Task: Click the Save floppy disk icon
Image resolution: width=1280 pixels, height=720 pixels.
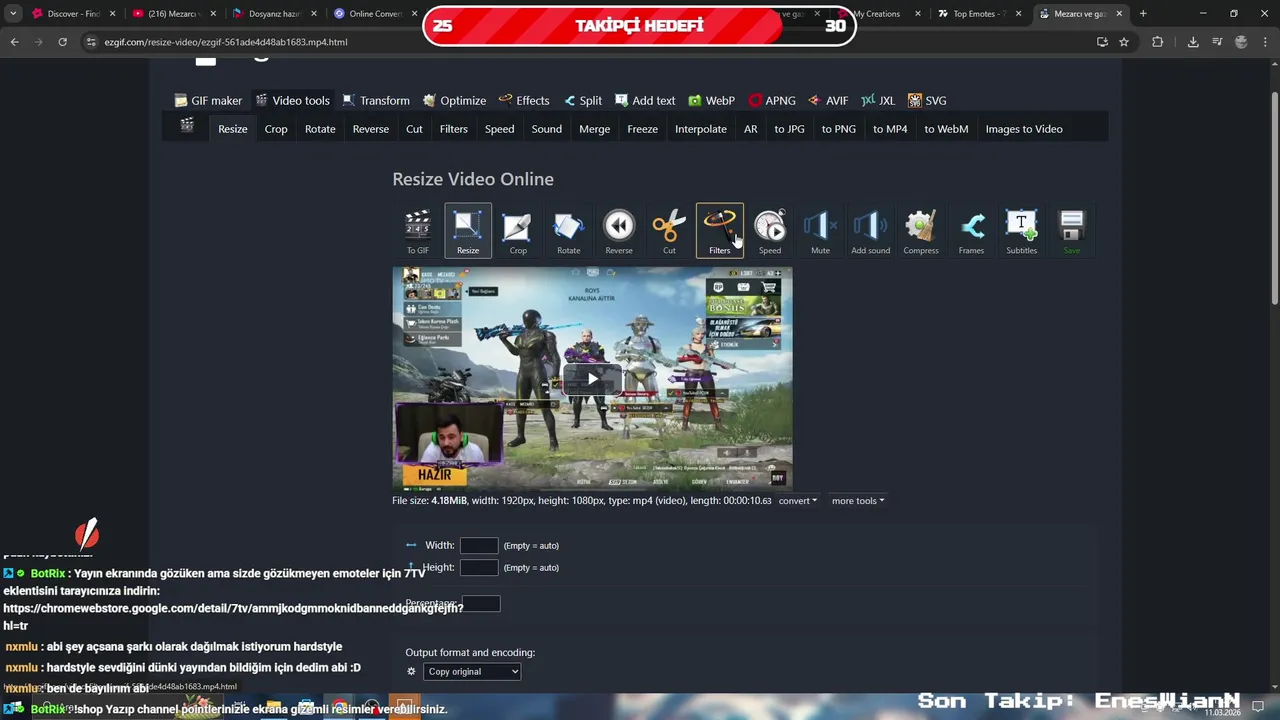Action: (x=1072, y=231)
